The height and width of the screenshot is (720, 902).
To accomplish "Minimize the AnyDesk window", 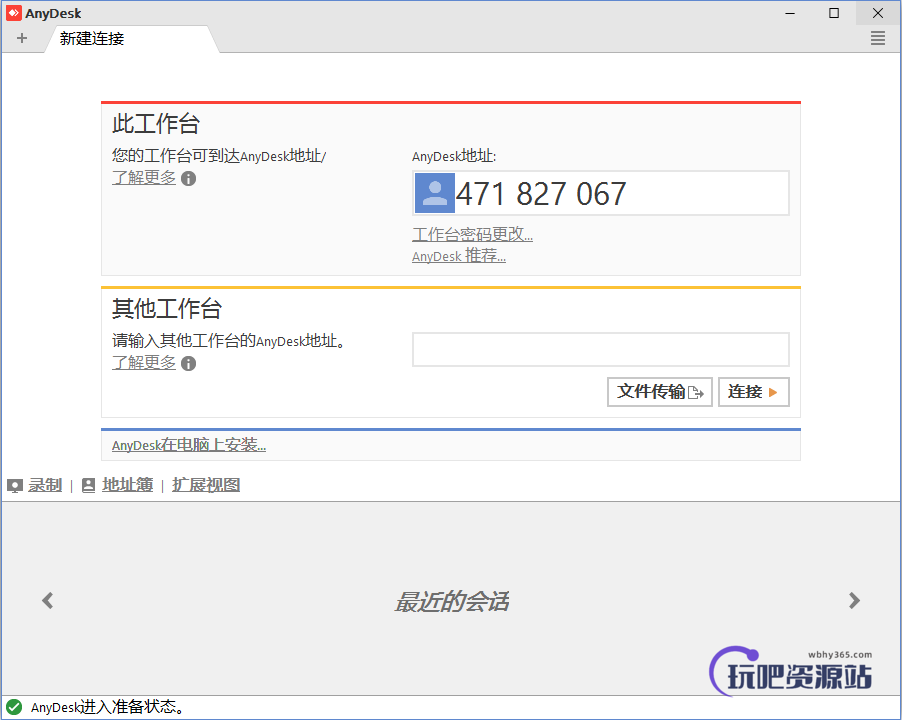I will pyautogui.click(x=790, y=13).
